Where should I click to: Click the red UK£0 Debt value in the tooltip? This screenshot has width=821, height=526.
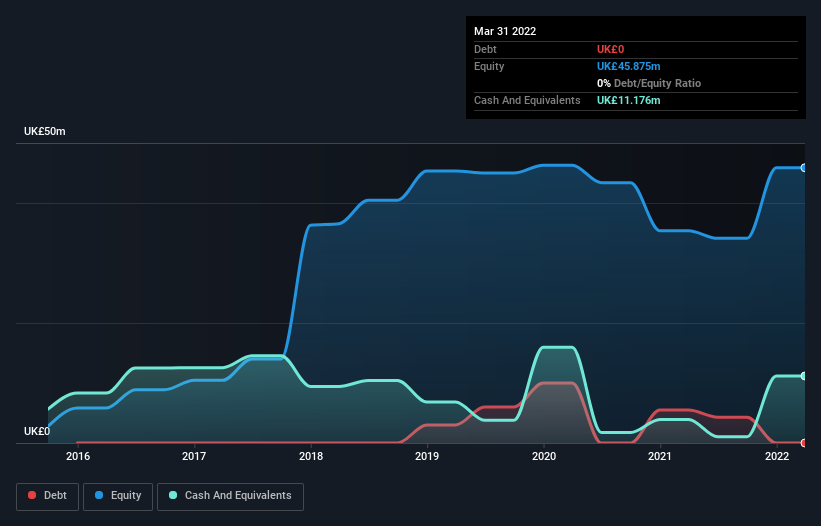(x=611, y=49)
